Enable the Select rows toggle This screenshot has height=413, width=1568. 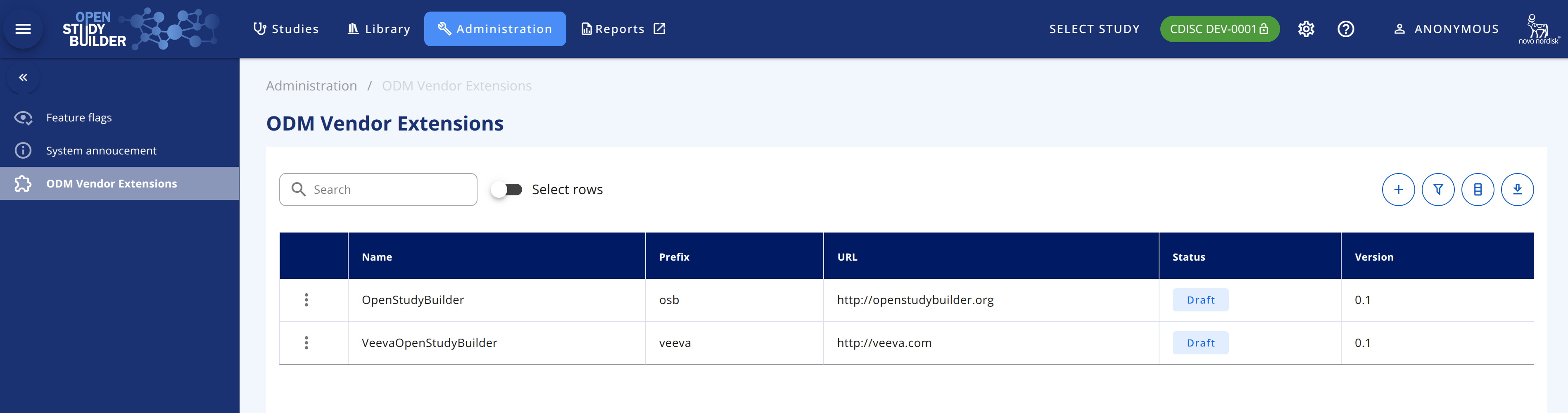[506, 189]
